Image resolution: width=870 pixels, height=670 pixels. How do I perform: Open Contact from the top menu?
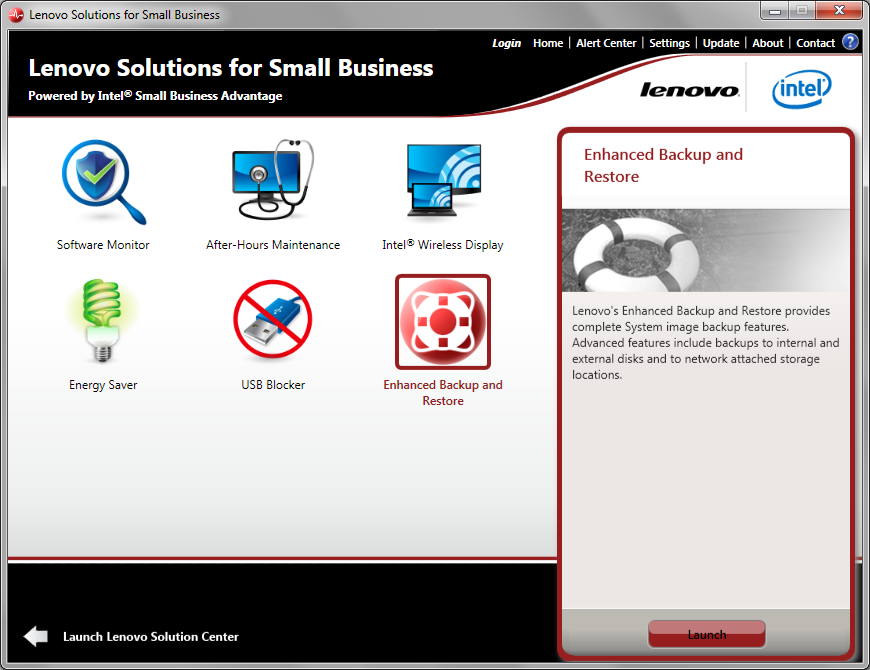click(815, 43)
